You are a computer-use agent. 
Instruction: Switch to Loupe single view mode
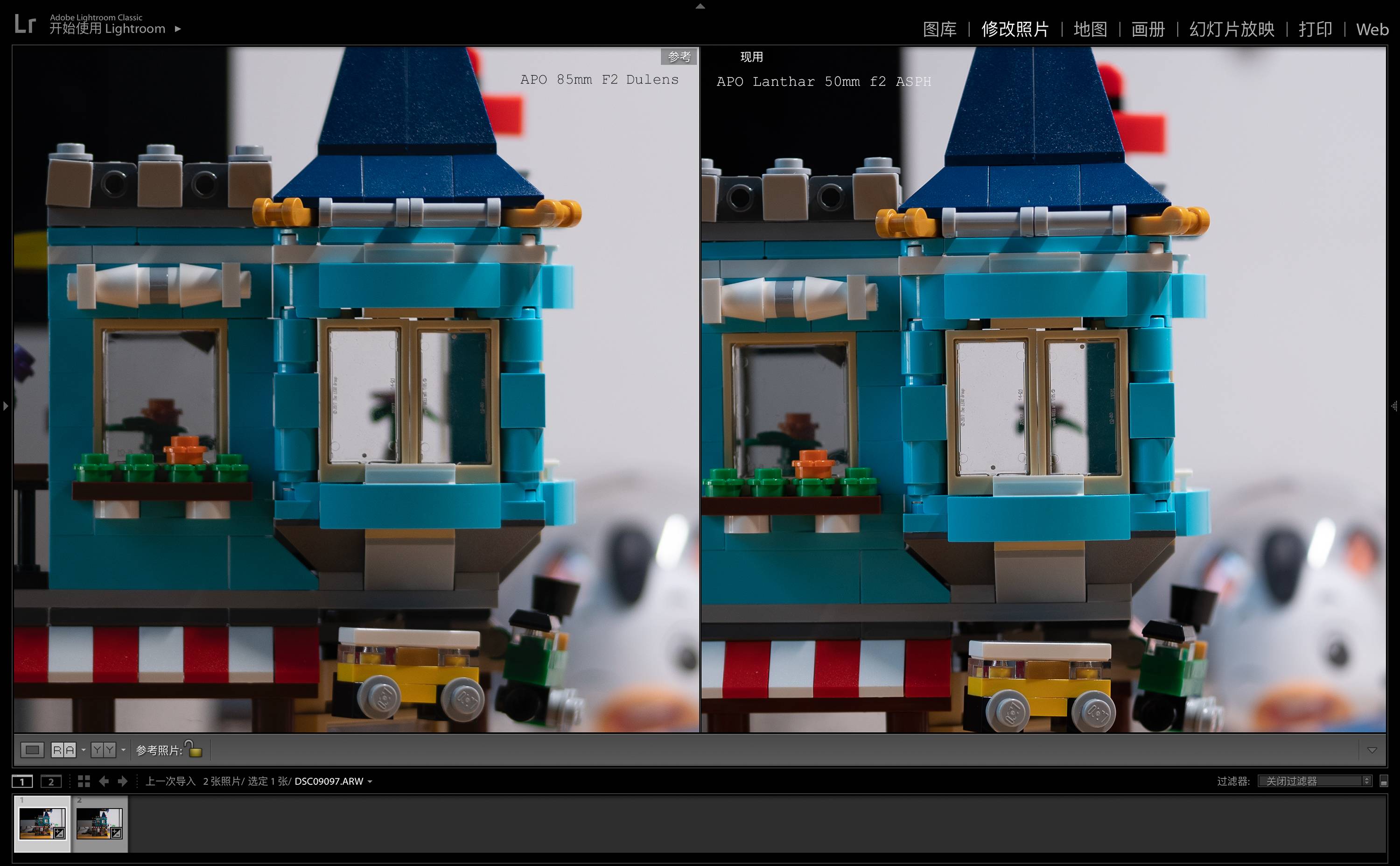coord(32,750)
